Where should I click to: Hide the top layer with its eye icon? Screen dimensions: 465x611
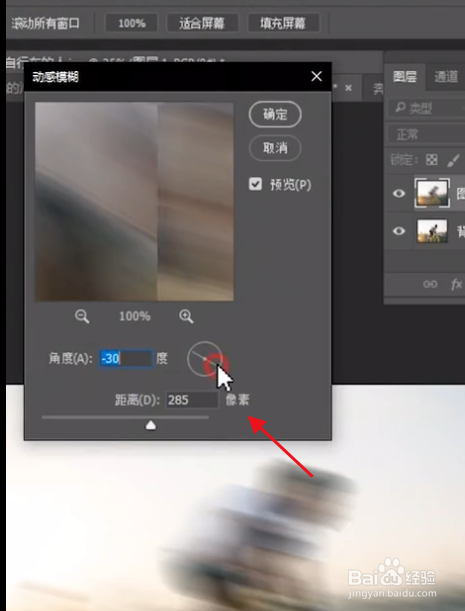[x=399, y=194]
